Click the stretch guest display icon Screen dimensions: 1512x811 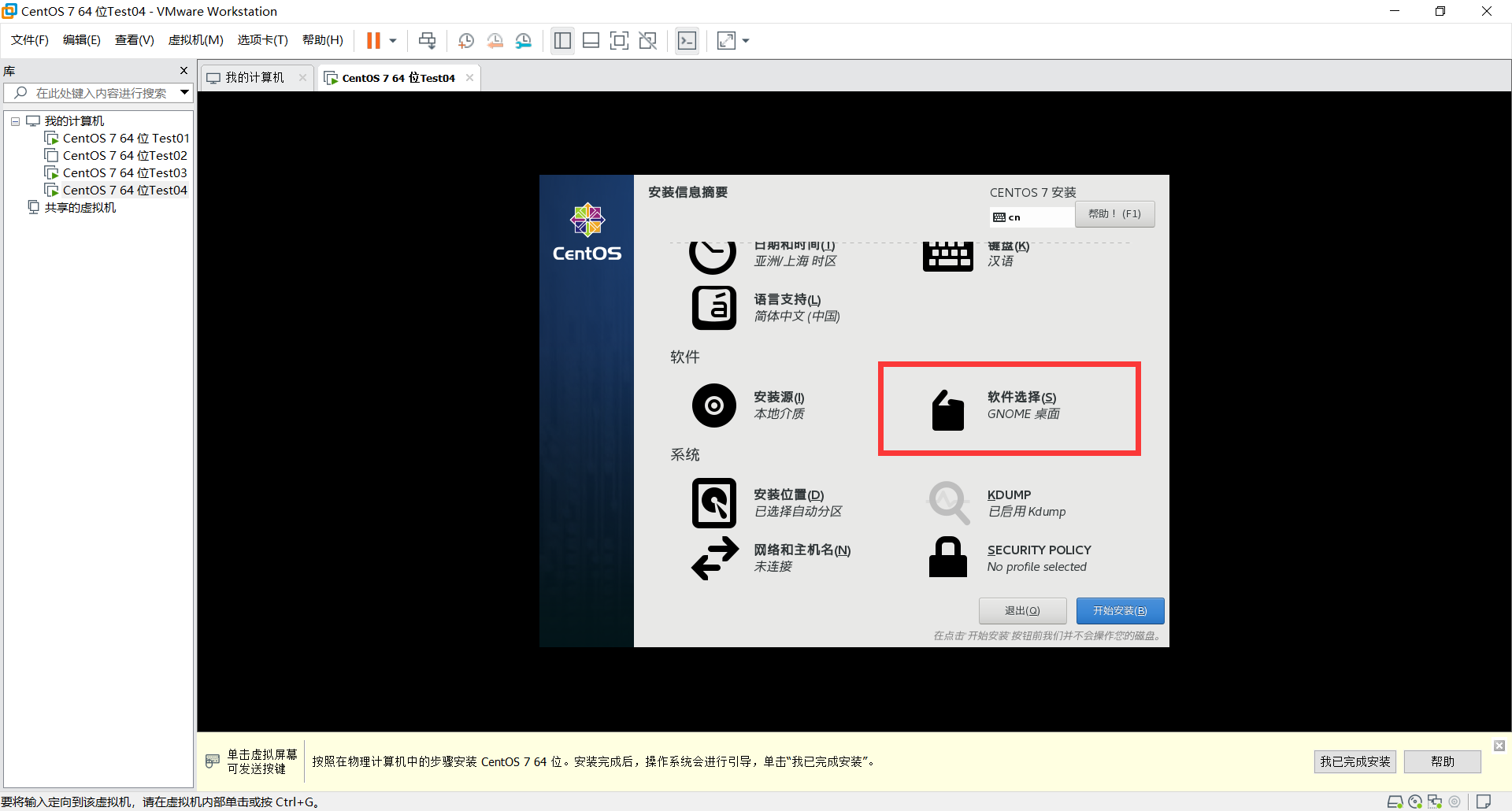pyautogui.click(x=727, y=41)
